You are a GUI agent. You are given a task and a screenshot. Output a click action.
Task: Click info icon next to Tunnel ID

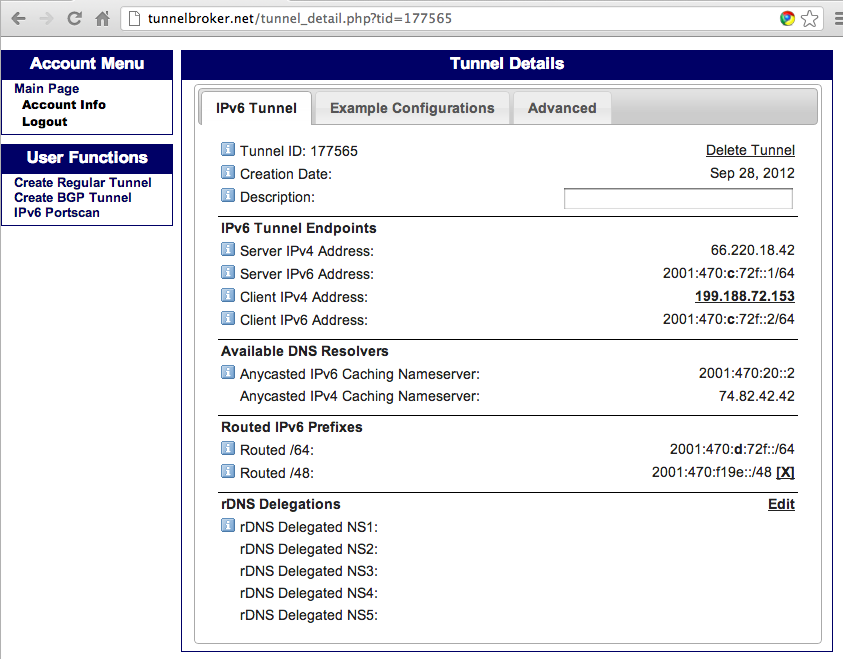[228, 151]
